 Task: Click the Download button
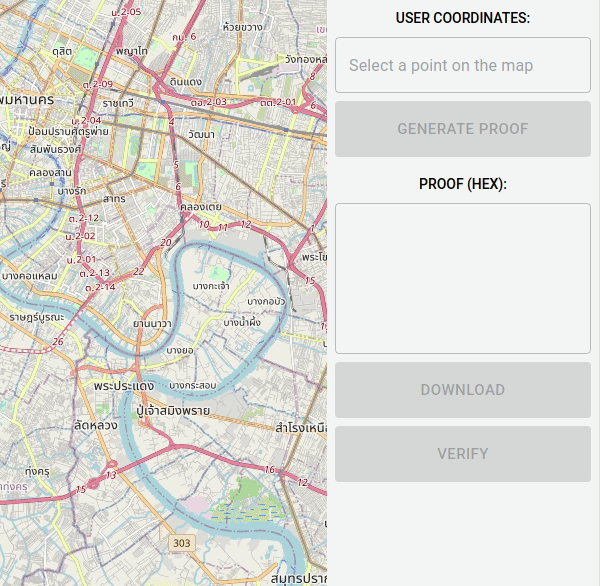click(x=463, y=390)
